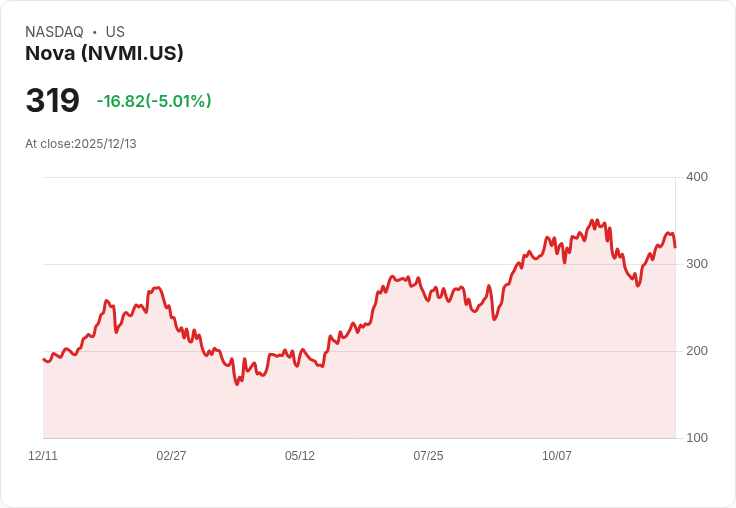The width and height of the screenshot is (736, 508).
Task: Click the leftmost start of the price line
Action: point(43,359)
